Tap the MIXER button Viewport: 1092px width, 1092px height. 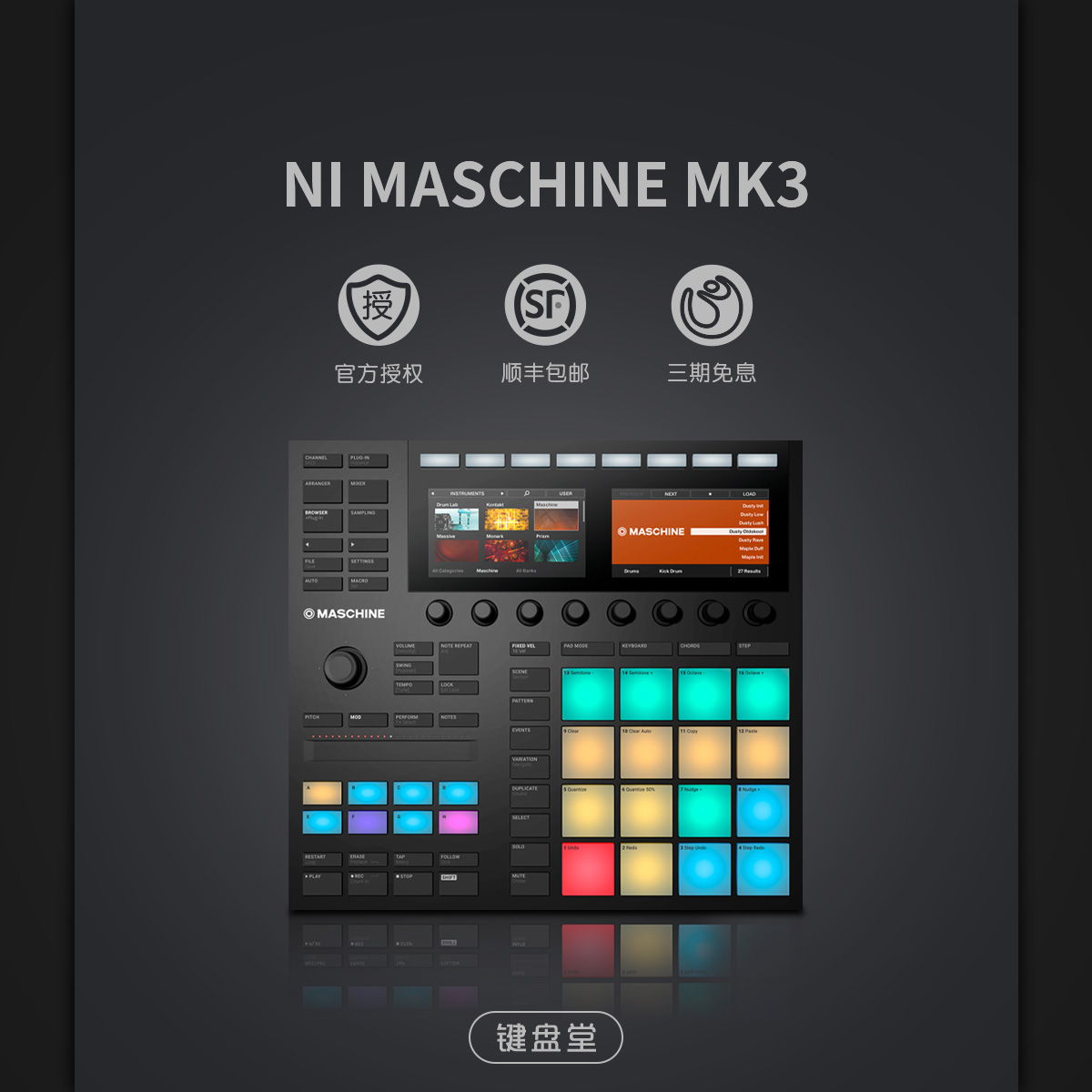368,491
